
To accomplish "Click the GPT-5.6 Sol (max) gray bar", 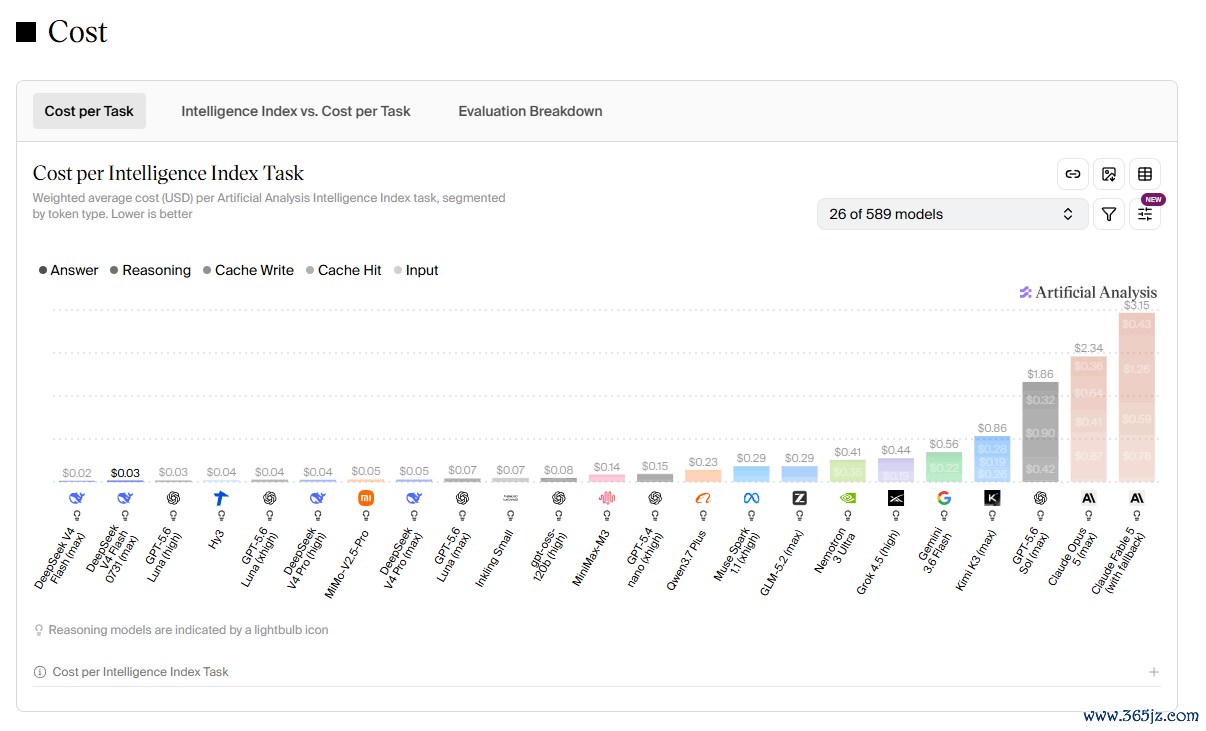I will tap(1040, 432).
